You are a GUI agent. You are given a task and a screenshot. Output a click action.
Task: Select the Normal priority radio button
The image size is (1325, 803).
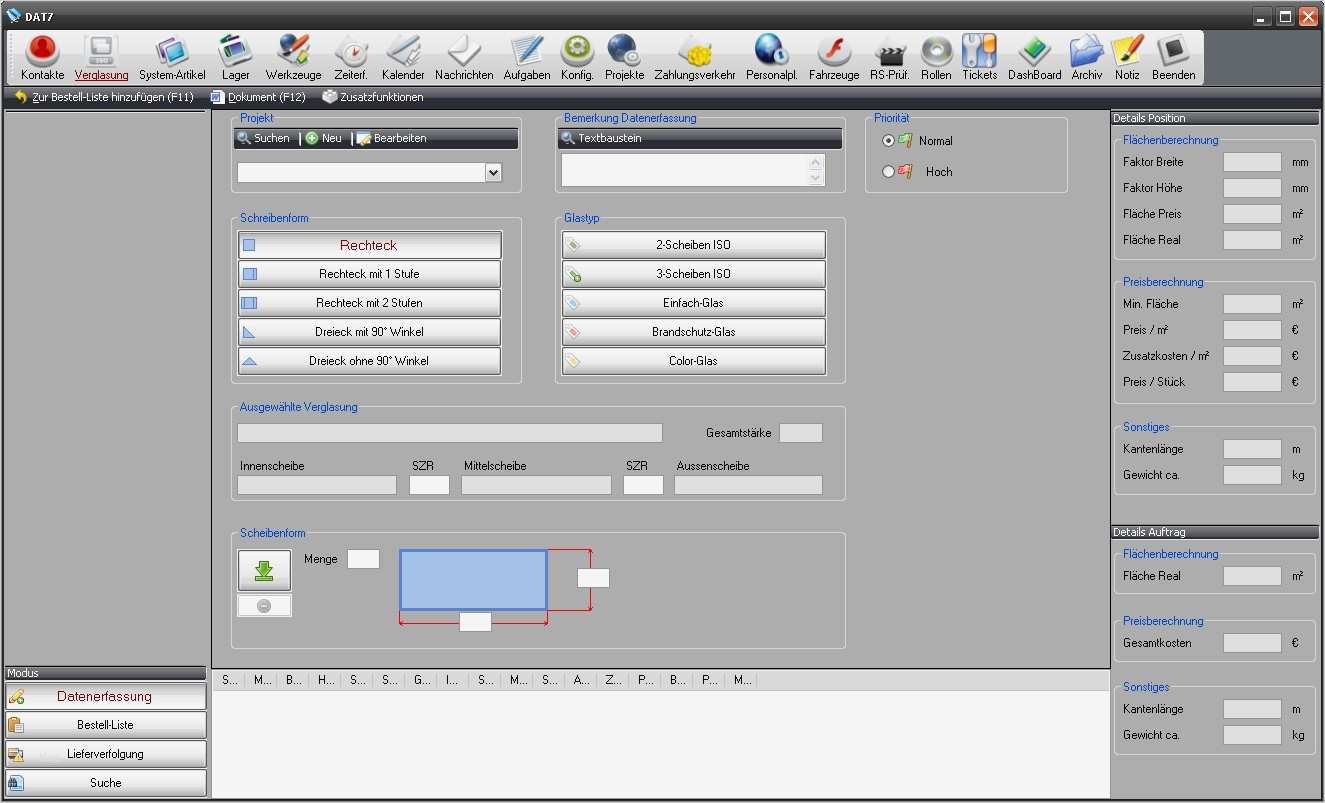tap(888, 141)
